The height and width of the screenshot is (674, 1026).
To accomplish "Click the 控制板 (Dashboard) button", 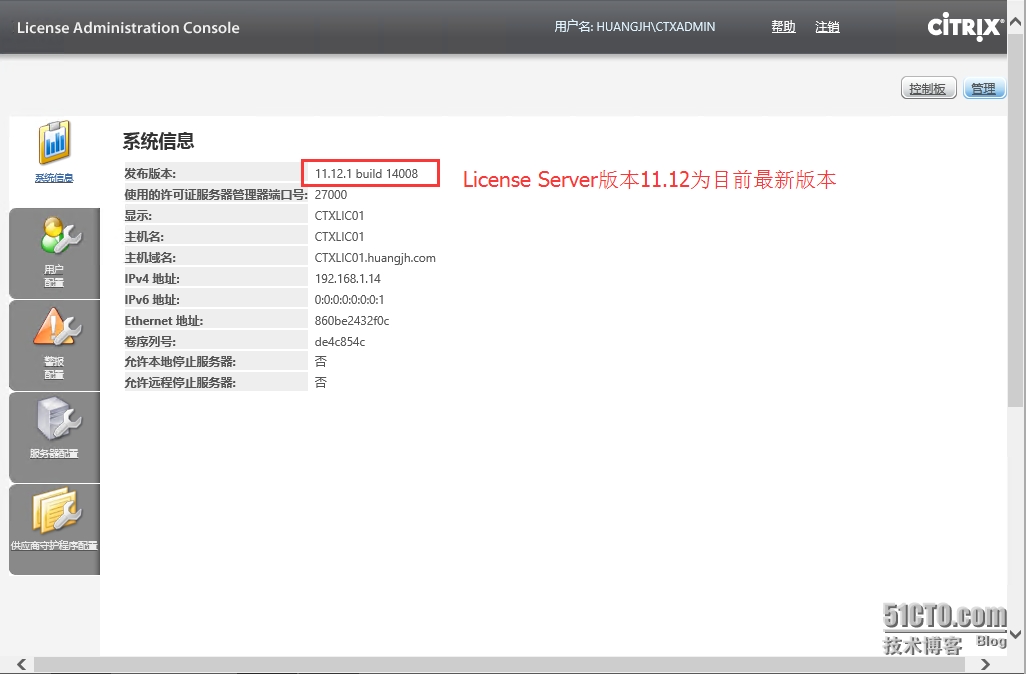I will (x=928, y=88).
